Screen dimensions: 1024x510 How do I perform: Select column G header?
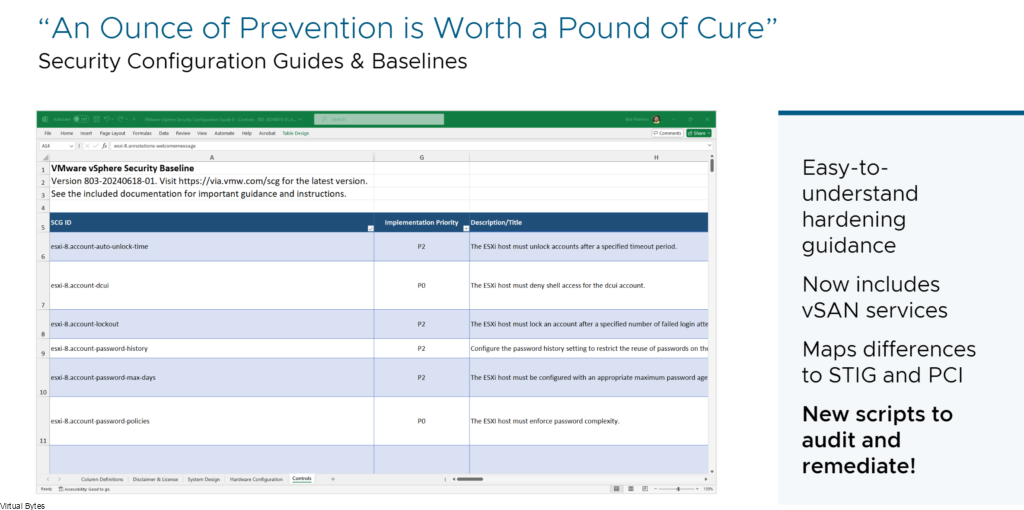tap(421, 157)
